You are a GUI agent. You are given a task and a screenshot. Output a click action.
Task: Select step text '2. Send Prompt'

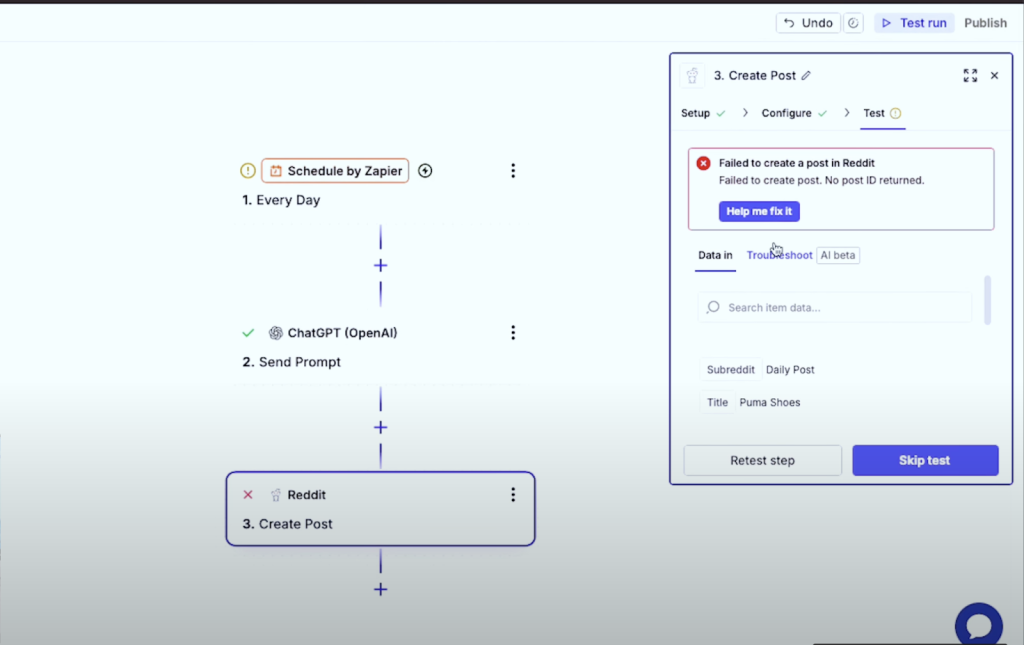coord(291,362)
